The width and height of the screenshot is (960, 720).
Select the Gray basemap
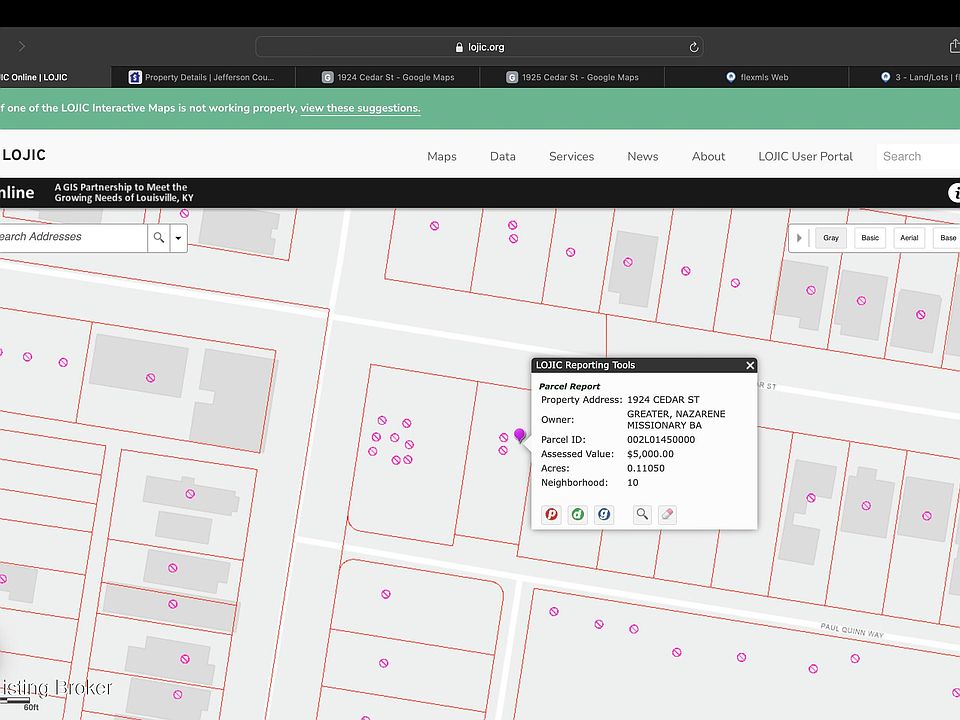[x=831, y=238]
